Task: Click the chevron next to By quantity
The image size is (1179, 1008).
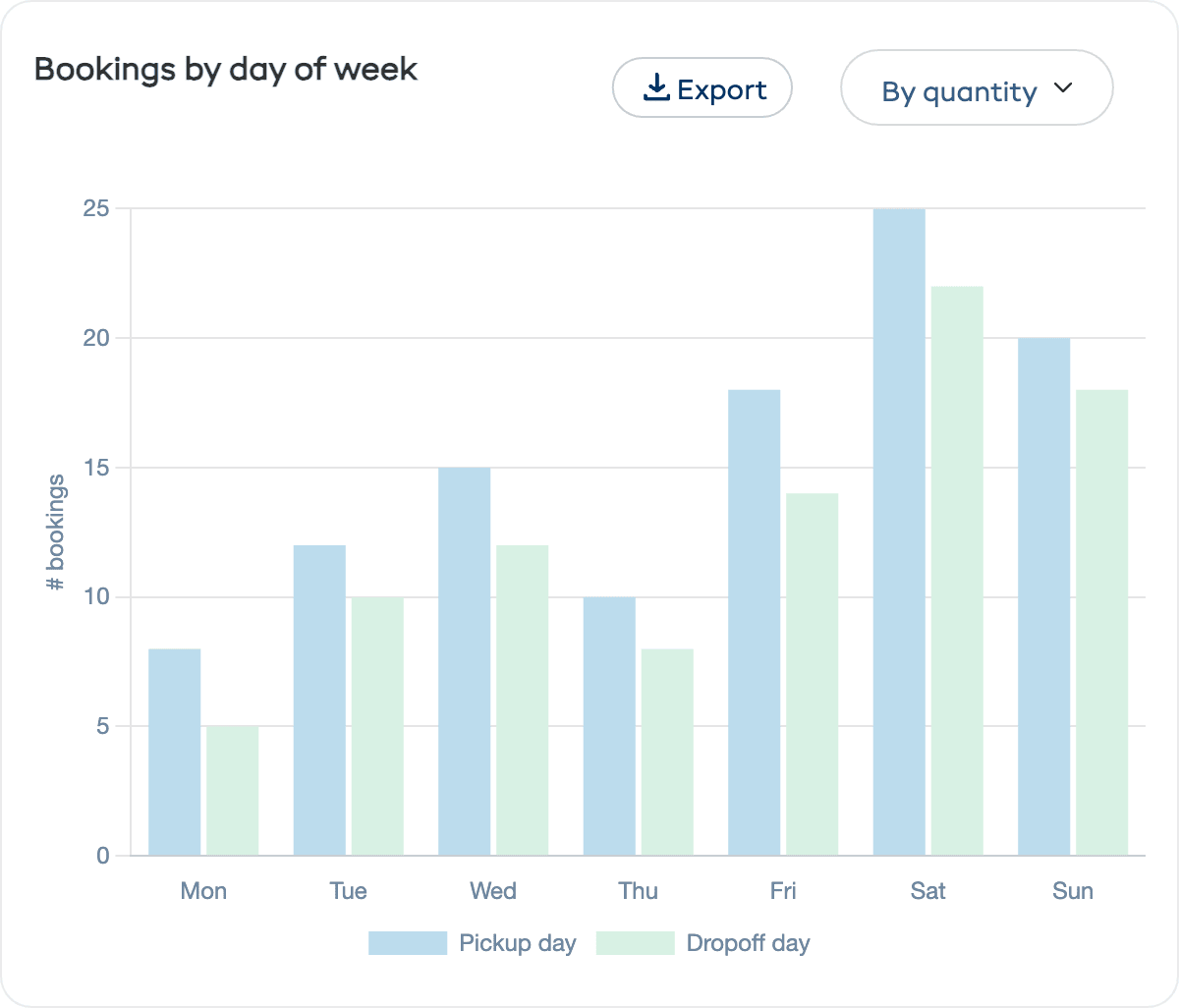Action: [1062, 87]
